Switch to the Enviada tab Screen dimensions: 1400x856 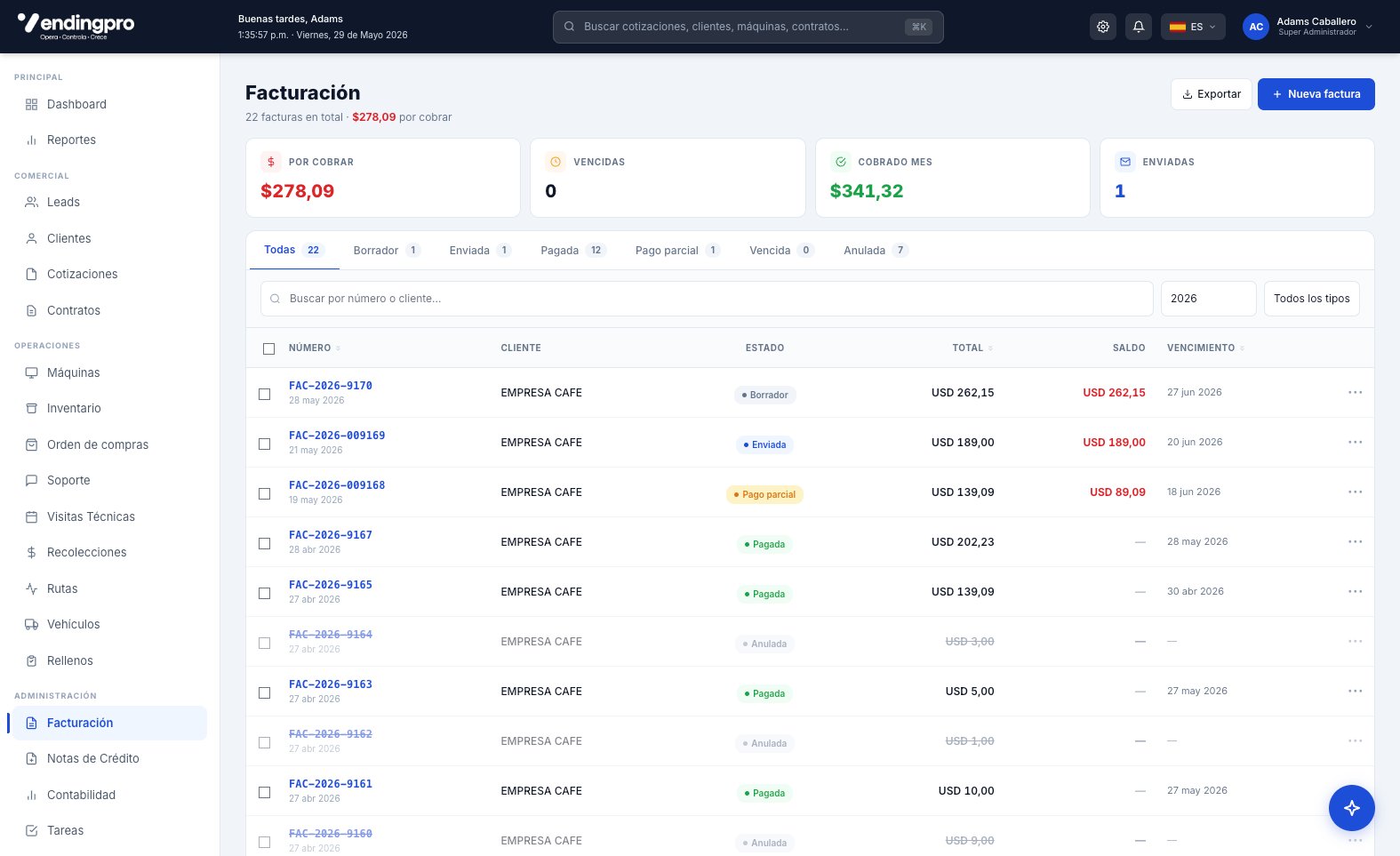479,251
